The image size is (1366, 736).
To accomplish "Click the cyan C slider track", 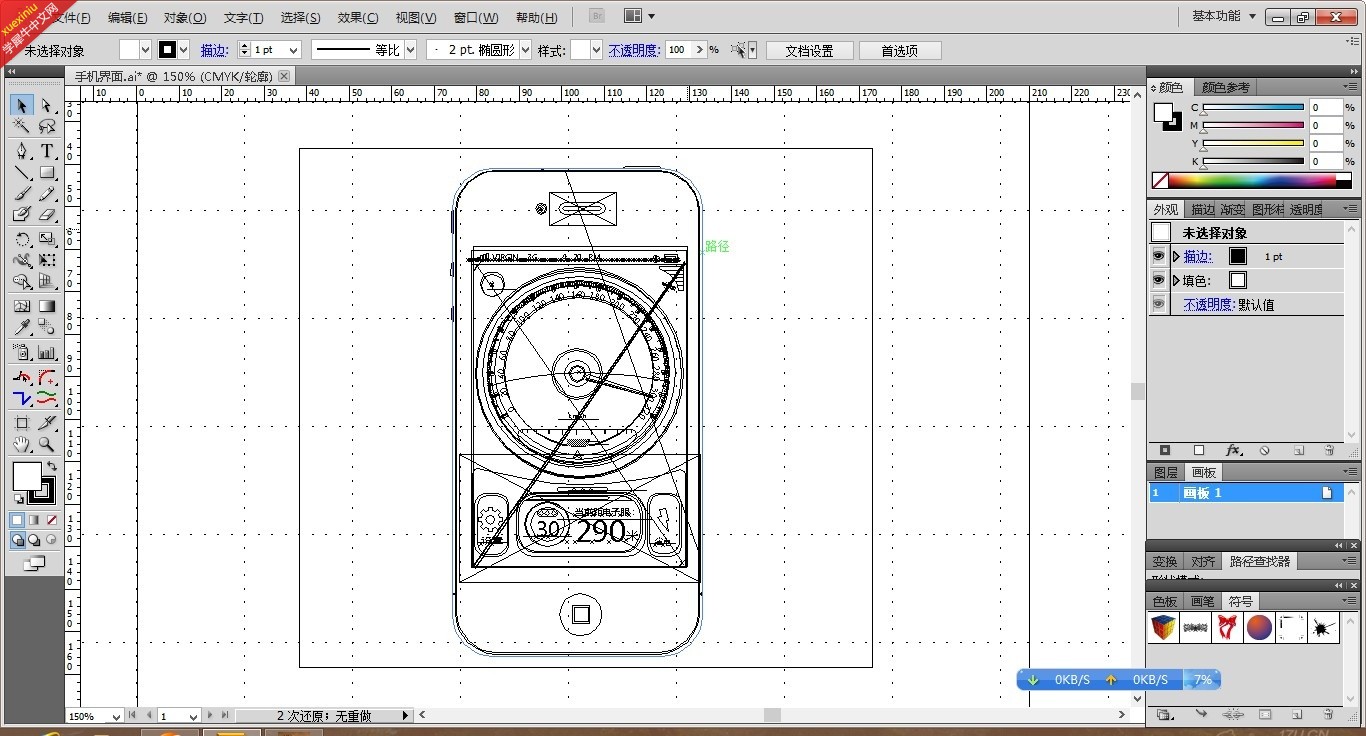I will 1253,107.
